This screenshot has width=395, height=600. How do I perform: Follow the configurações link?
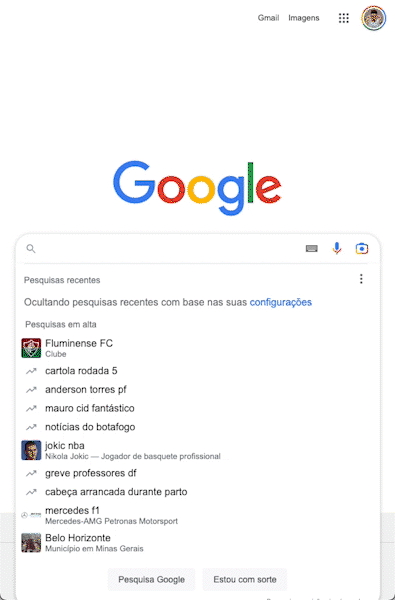[x=281, y=302]
